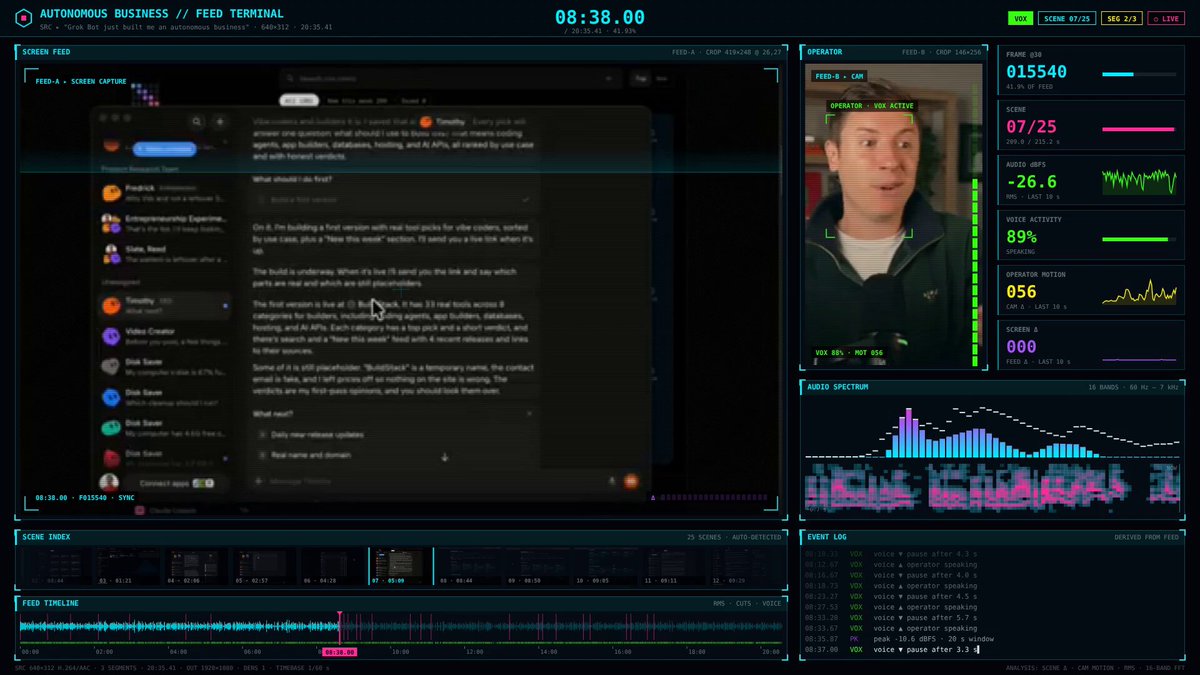Select scene thumbnail 05 - 02:57
The image size is (1200, 675).
click(x=263, y=566)
